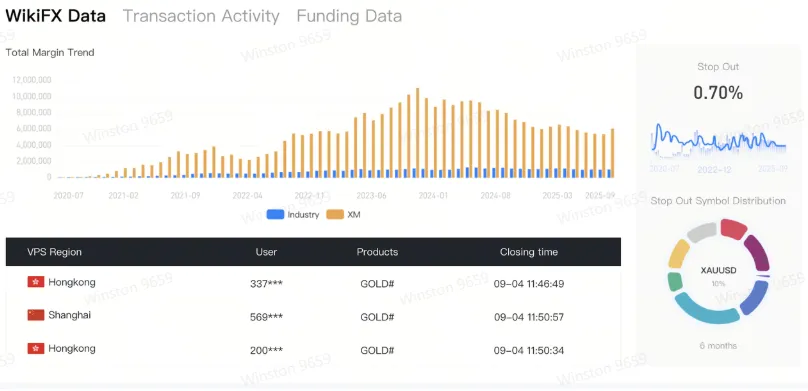Click the tallest XM bar near 2024-01
Image resolution: width=808 pixels, height=391 pixels.
[x=417, y=133]
